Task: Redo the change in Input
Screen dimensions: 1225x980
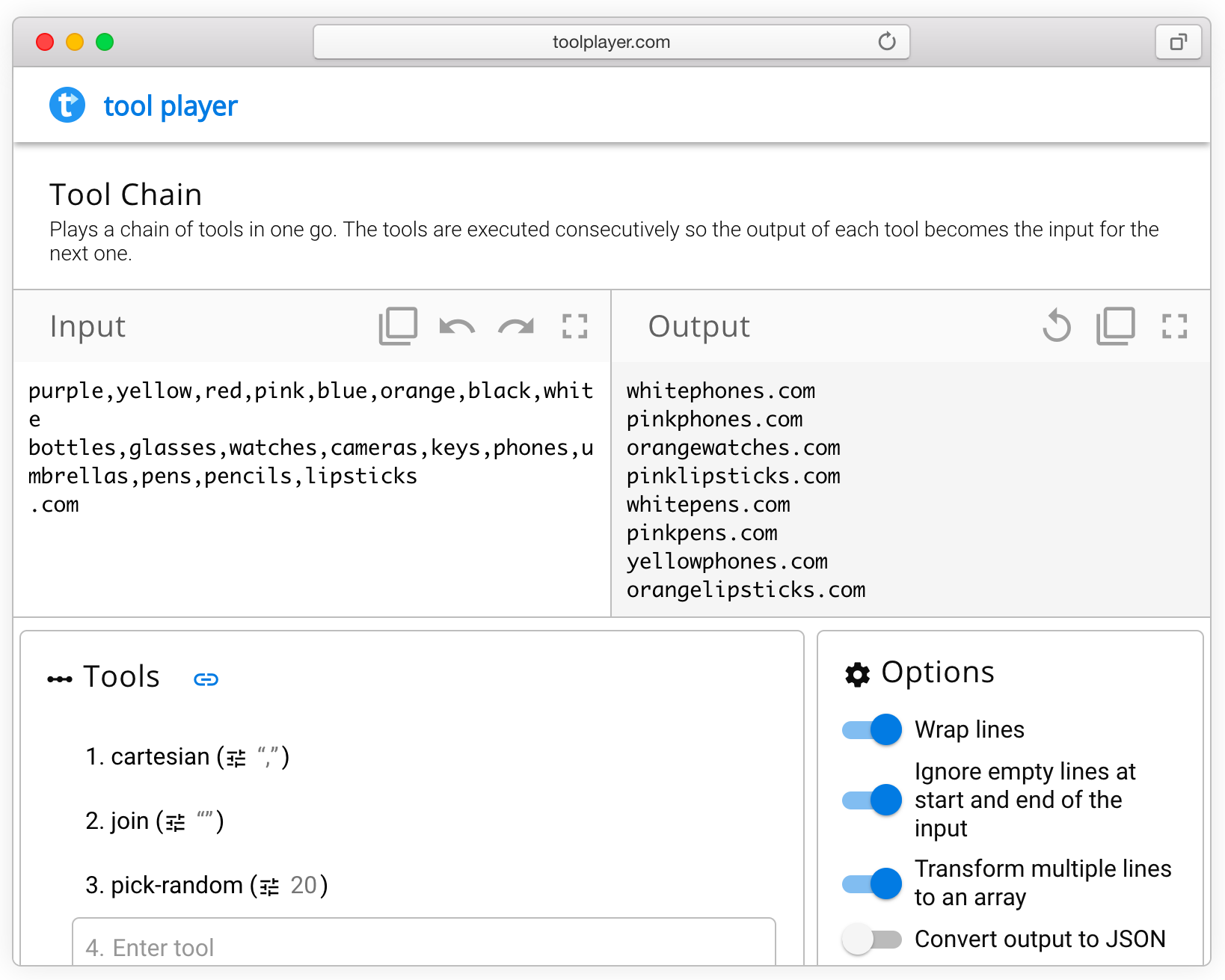Action: tap(515, 325)
